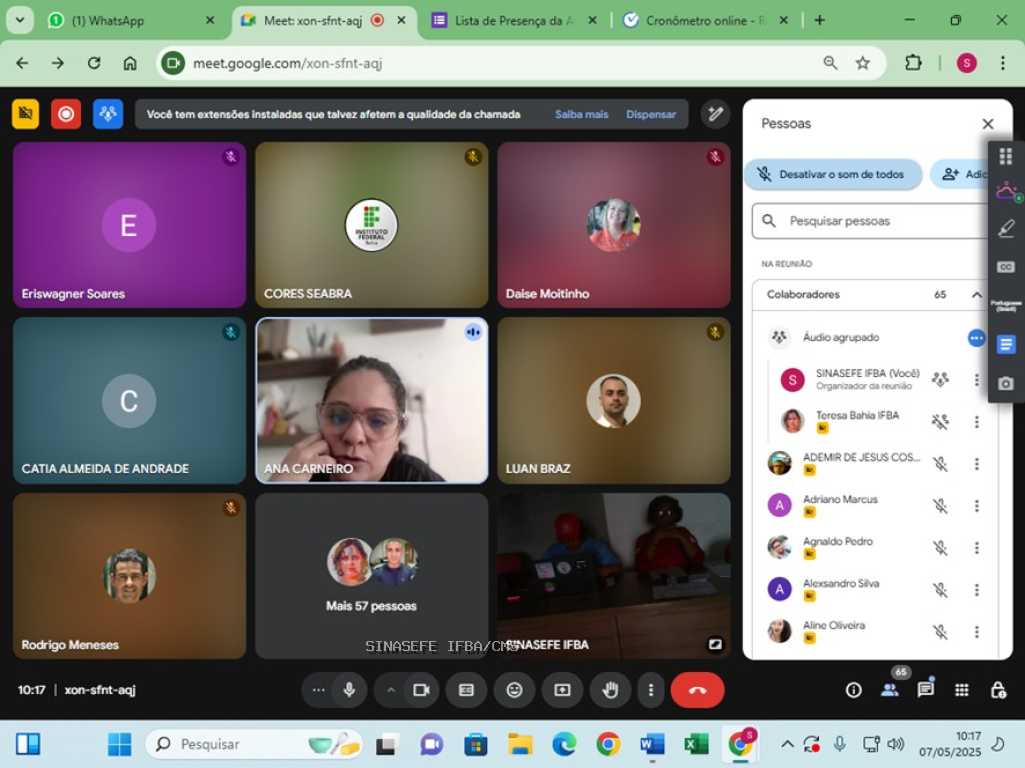Open the Chrome three-dot menu
Image resolution: width=1025 pixels, height=768 pixels.
click(x=1003, y=63)
